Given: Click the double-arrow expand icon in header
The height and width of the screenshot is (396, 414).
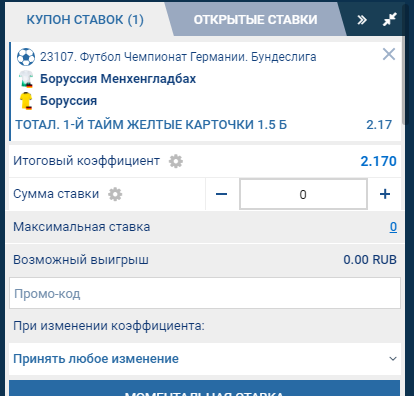Looking at the screenshot, I should pyautogui.click(x=362, y=20).
